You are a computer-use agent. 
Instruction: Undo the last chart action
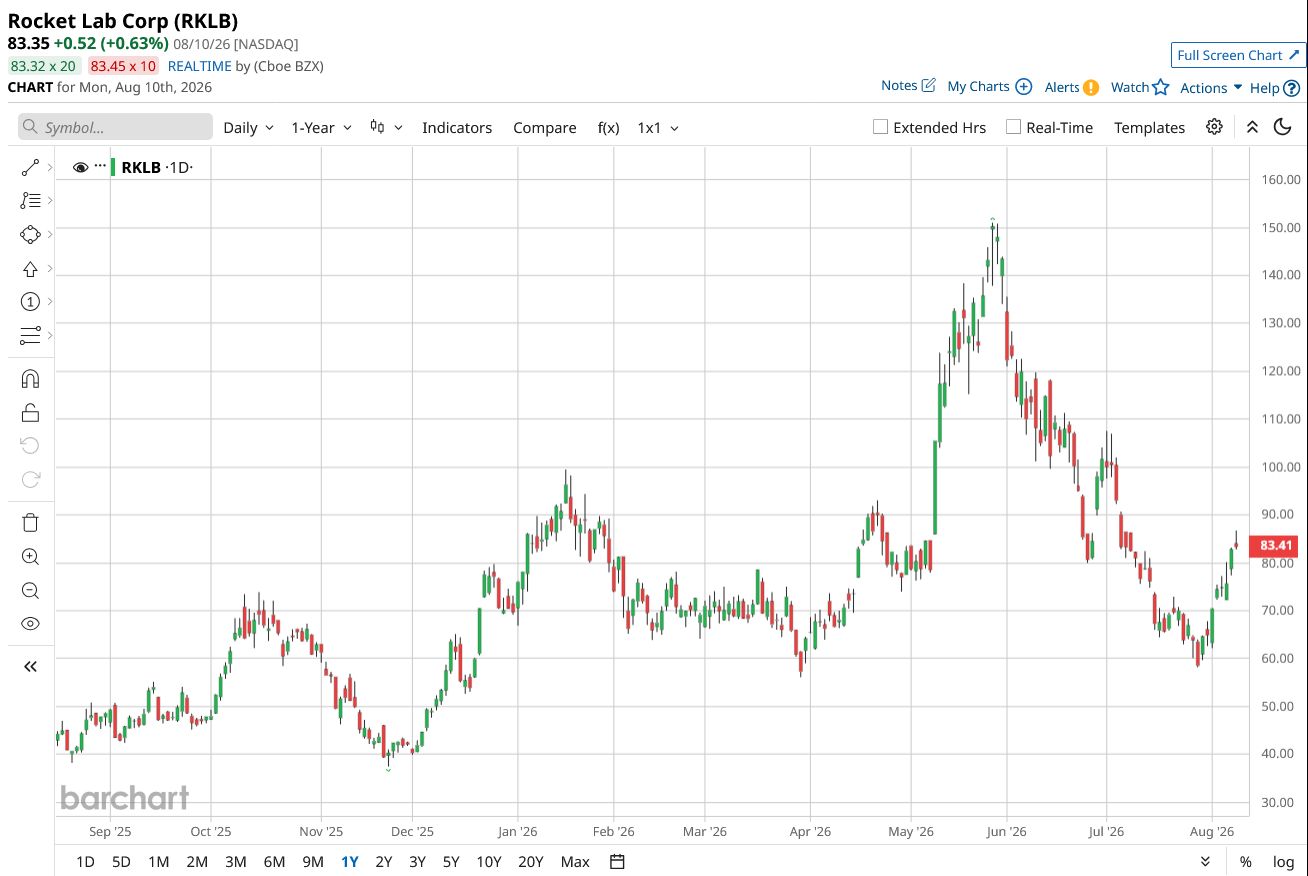30,445
